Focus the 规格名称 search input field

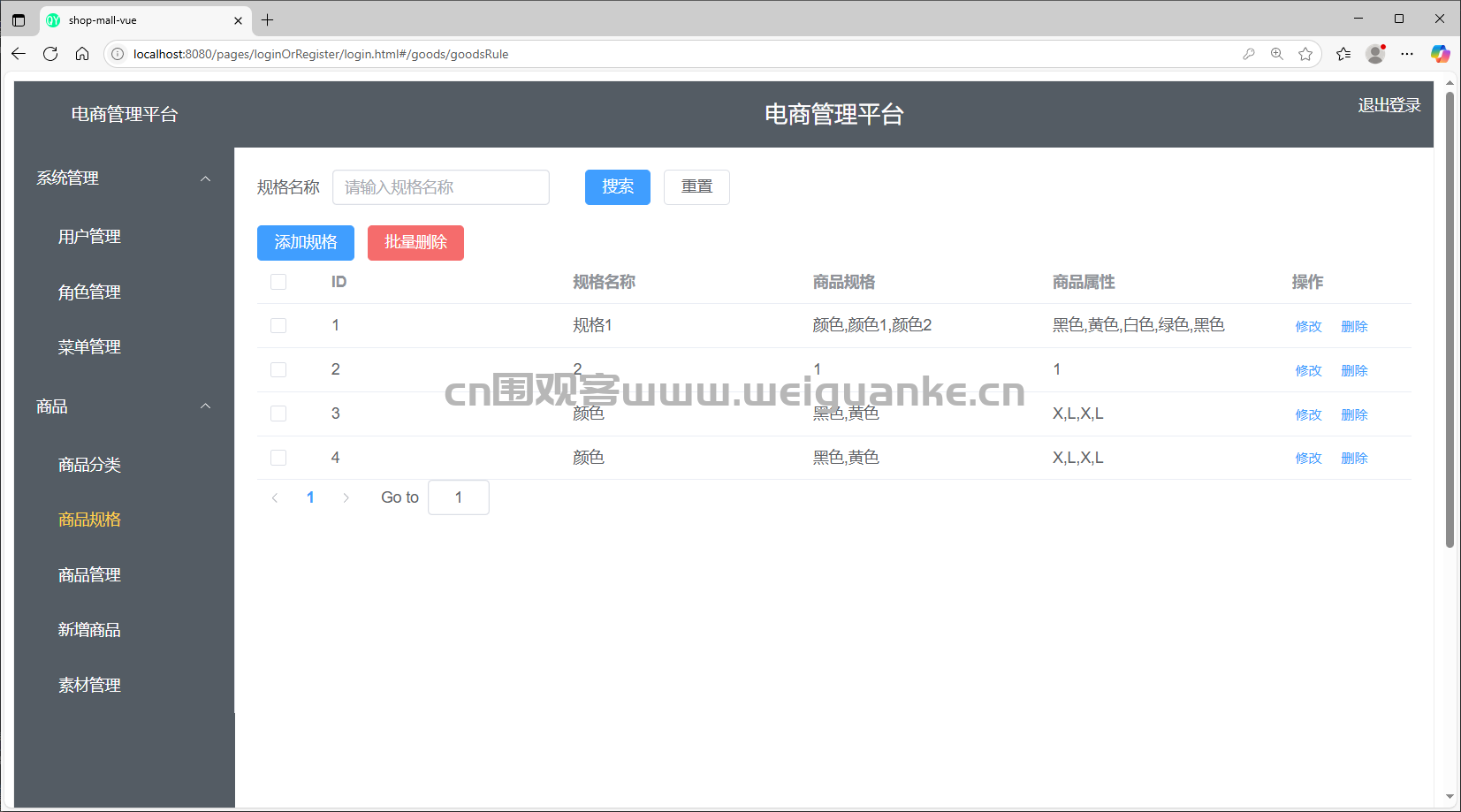tap(441, 187)
